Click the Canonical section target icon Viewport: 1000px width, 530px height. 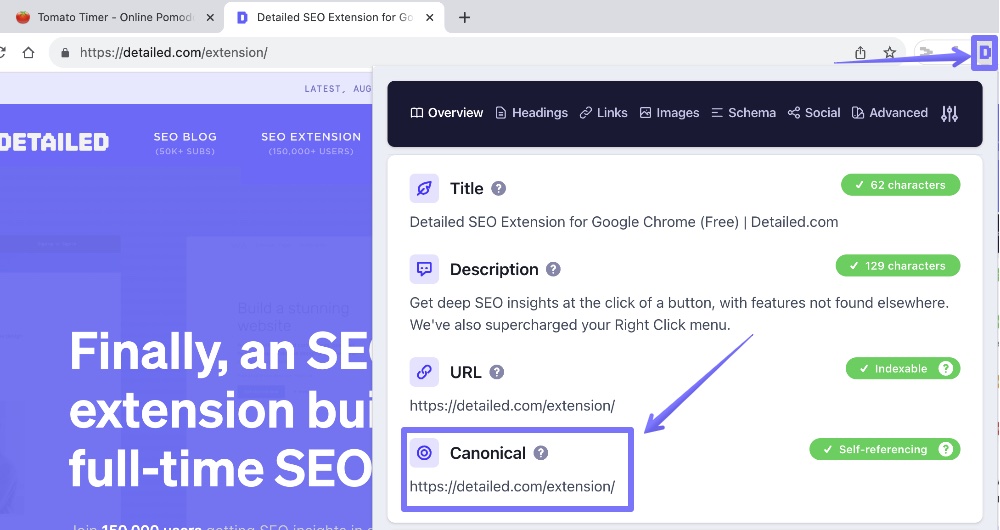424,453
